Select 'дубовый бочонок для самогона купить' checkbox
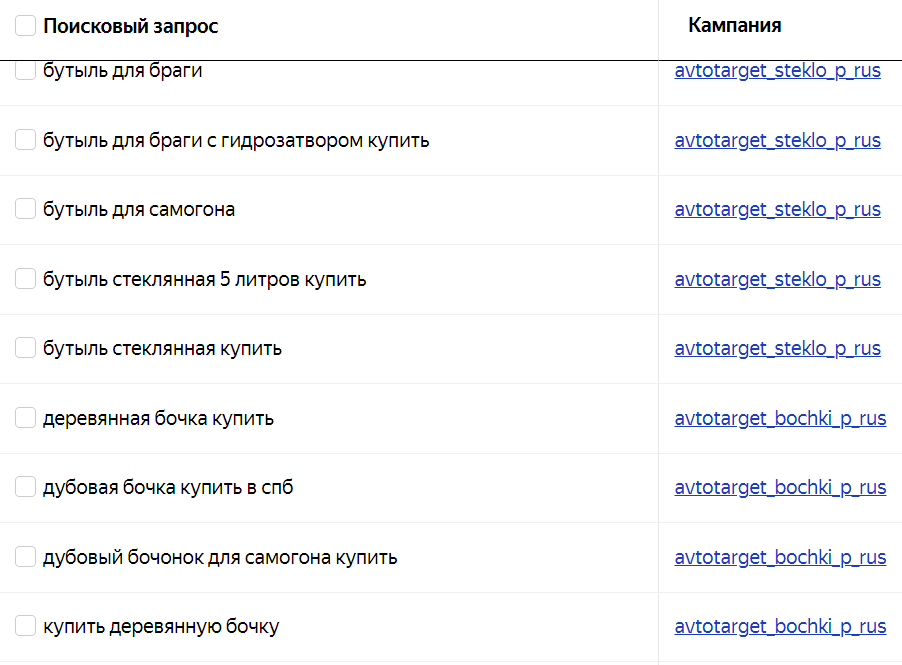Screen dimensions: 902x665 point(25,557)
